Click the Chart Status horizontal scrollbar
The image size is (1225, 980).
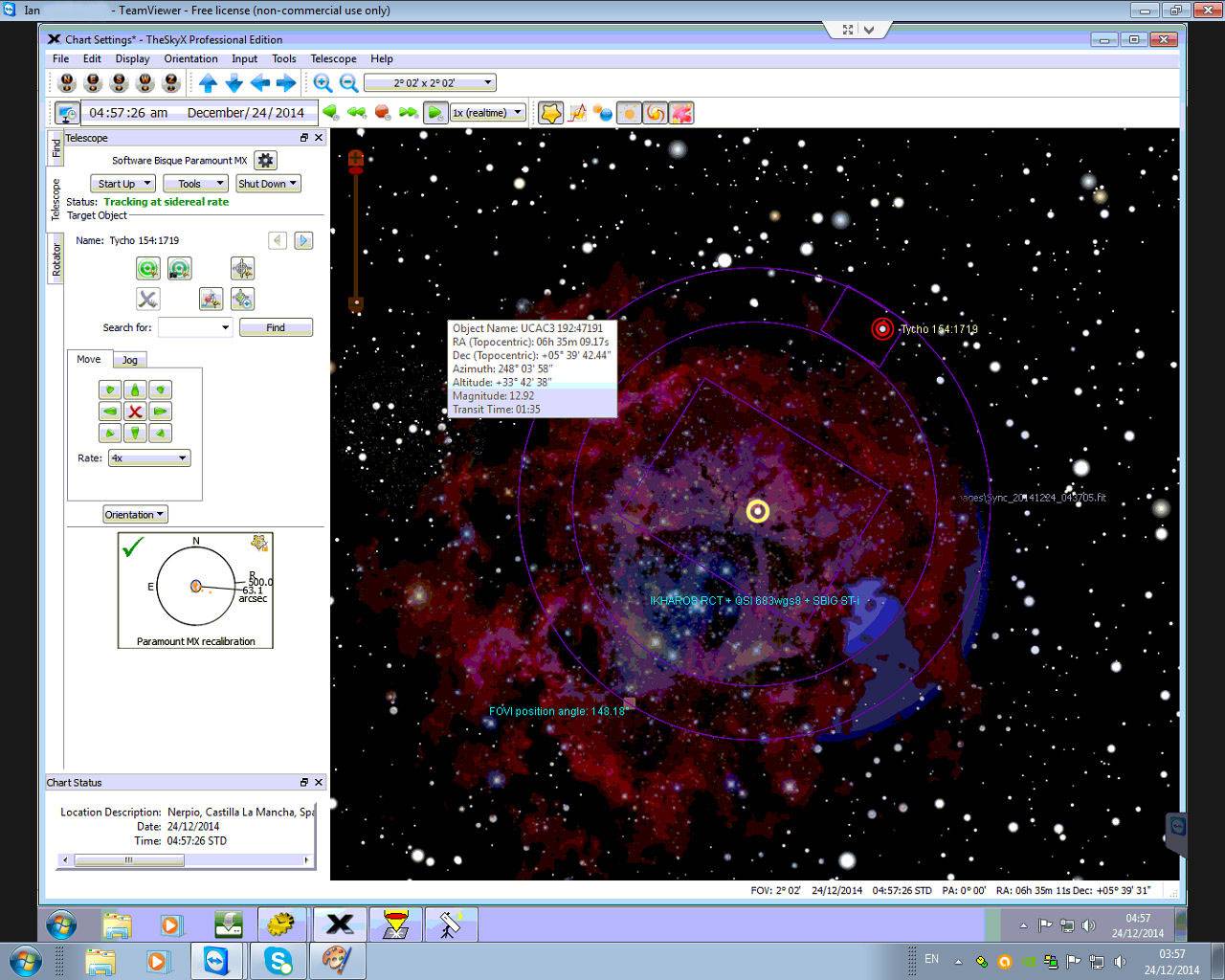pos(186,860)
